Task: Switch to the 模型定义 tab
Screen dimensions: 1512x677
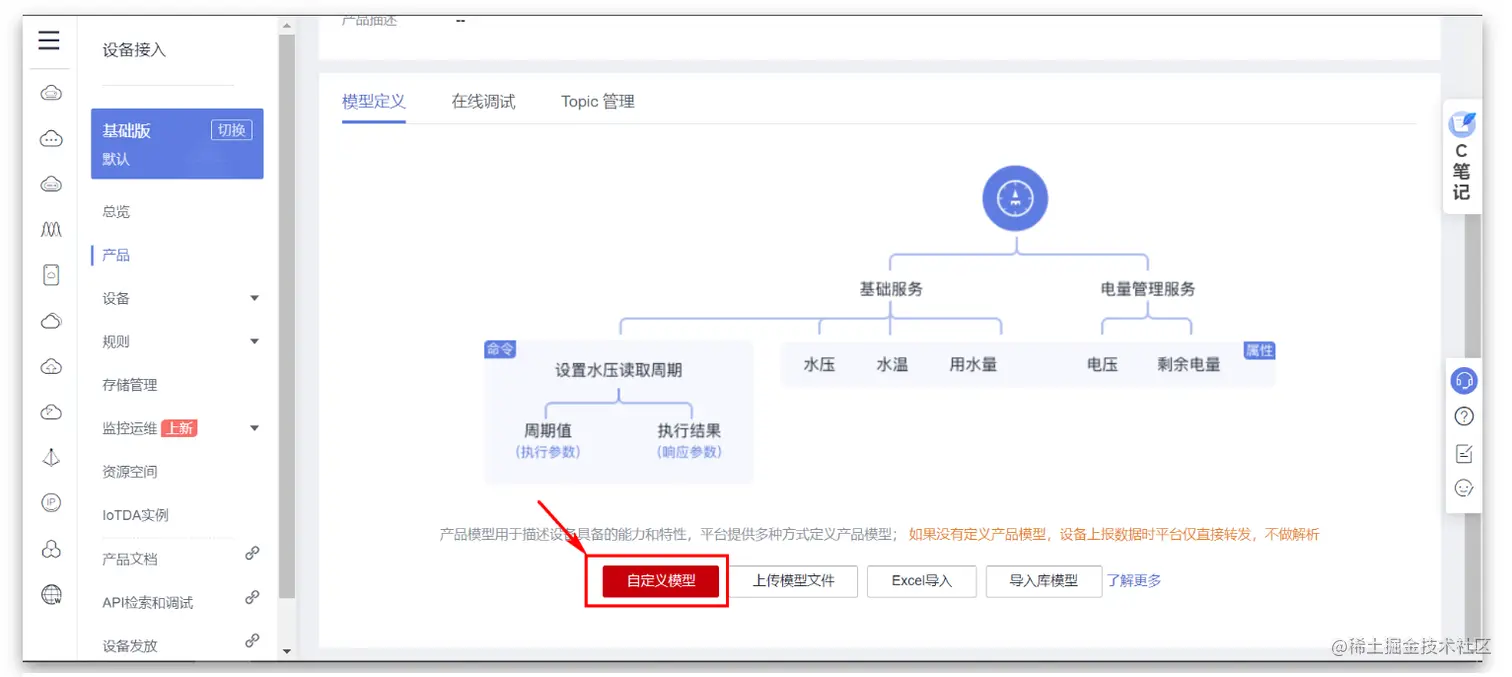Action: click(374, 102)
